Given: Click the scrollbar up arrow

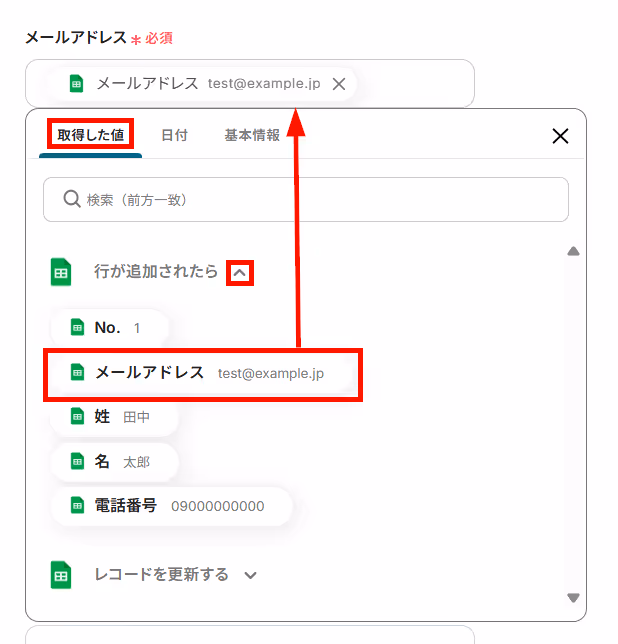Looking at the screenshot, I should (573, 251).
